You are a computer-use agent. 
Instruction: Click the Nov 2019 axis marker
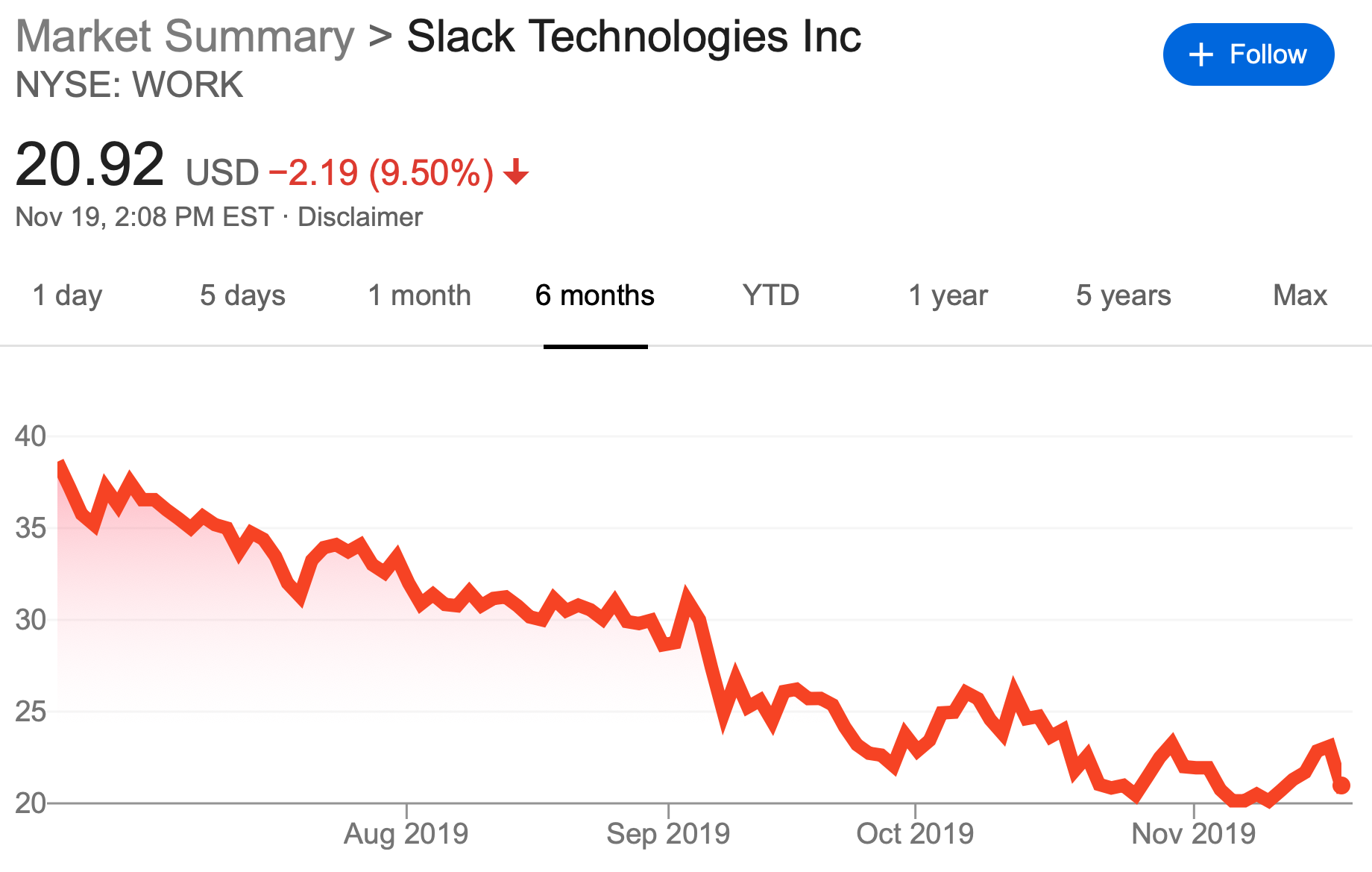click(1194, 833)
